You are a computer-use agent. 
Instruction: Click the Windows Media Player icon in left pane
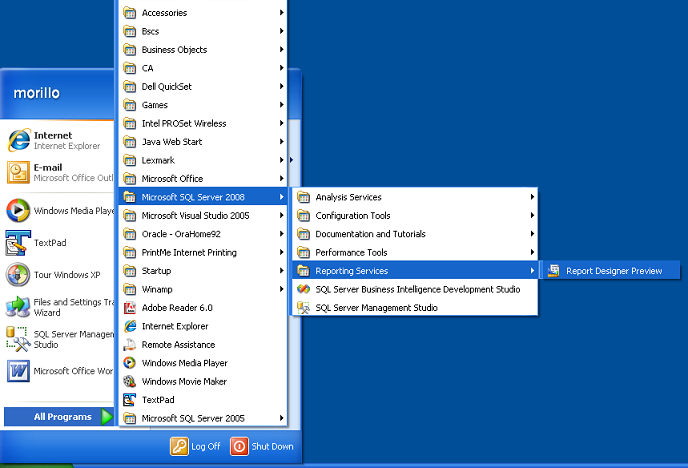pyautogui.click(x=18, y=210)
